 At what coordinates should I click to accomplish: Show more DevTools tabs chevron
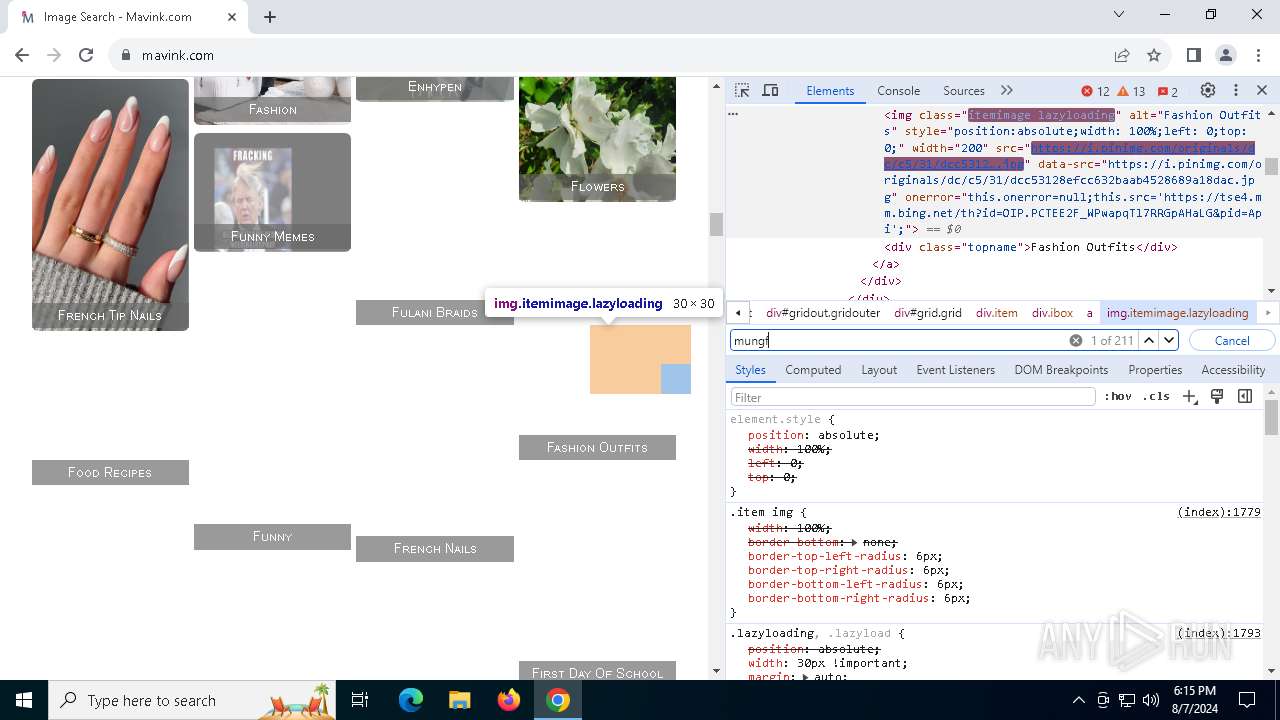click(x=1006, y=90)
